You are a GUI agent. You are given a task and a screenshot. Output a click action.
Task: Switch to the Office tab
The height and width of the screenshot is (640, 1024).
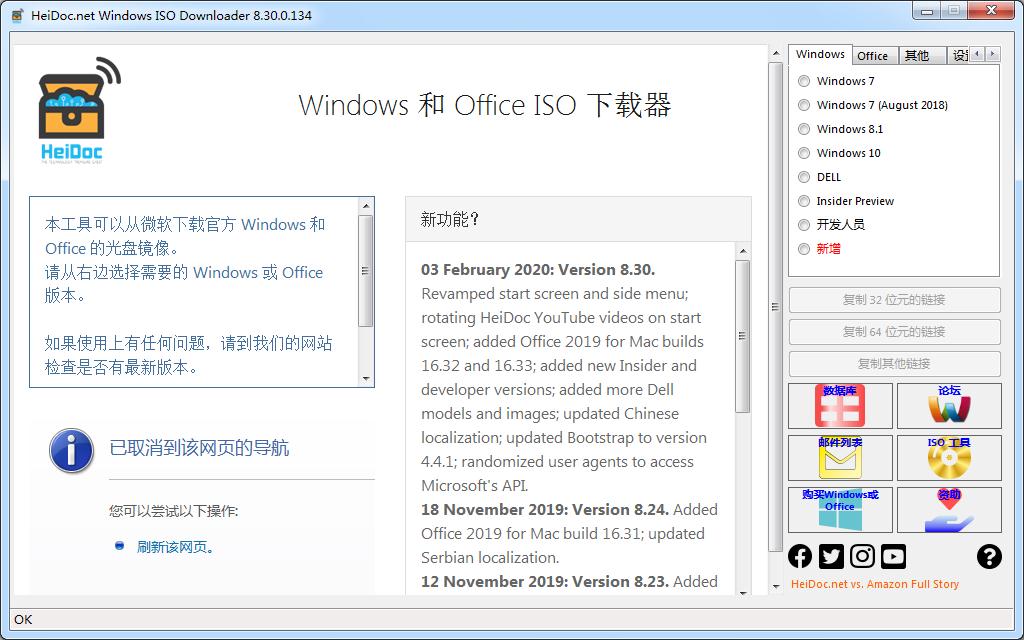[874, 55]
